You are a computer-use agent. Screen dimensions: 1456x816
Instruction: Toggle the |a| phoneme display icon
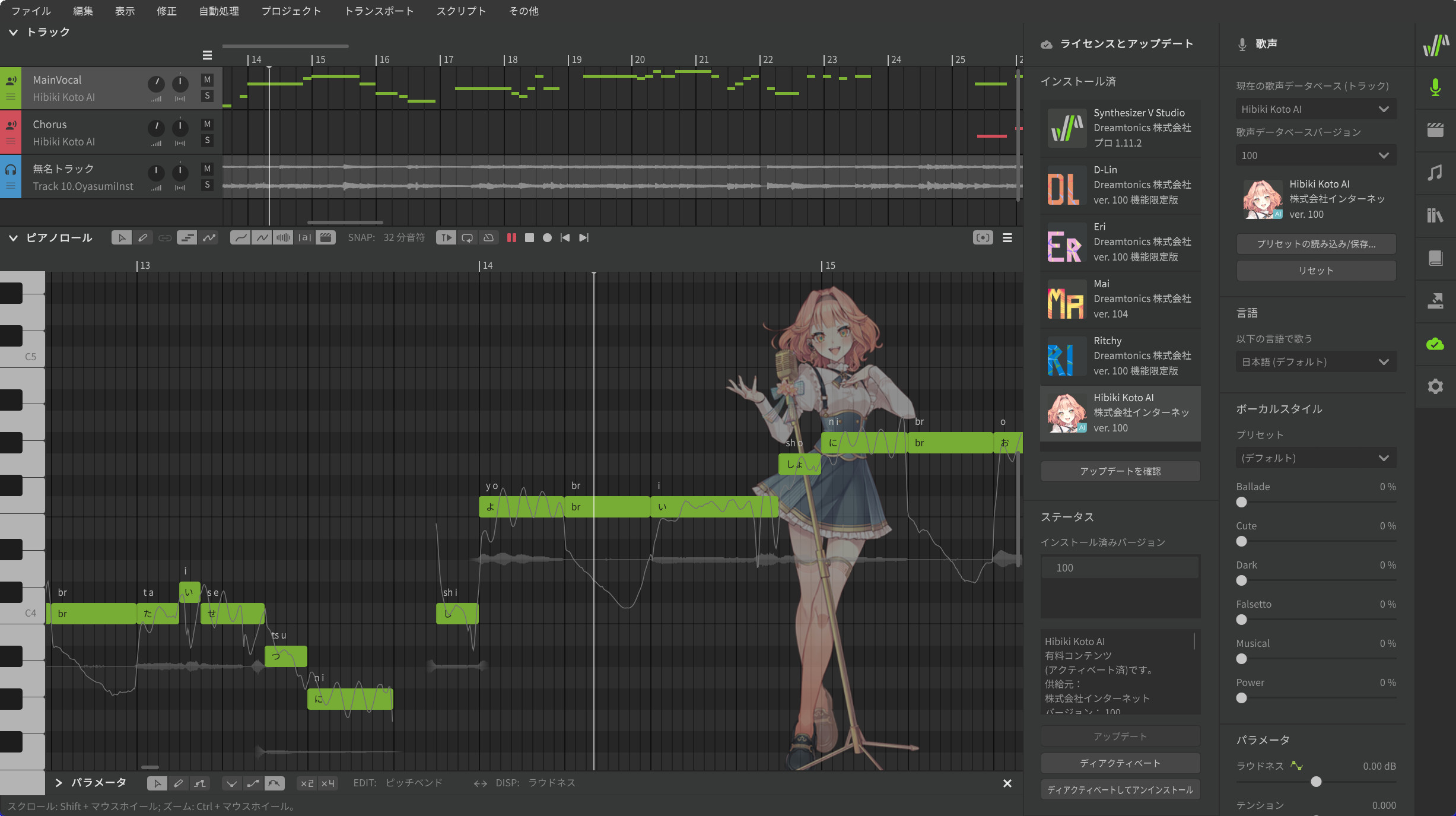pos(304,237)
